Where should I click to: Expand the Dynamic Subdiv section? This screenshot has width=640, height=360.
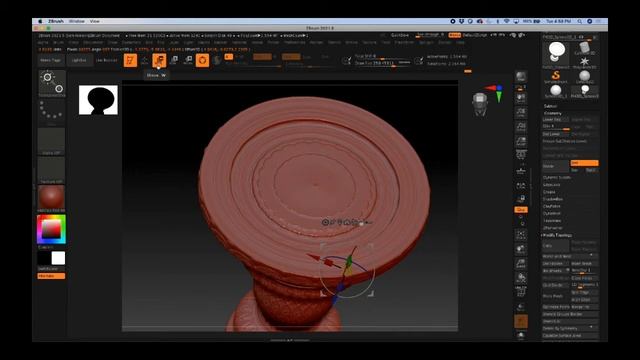(557, 178)
